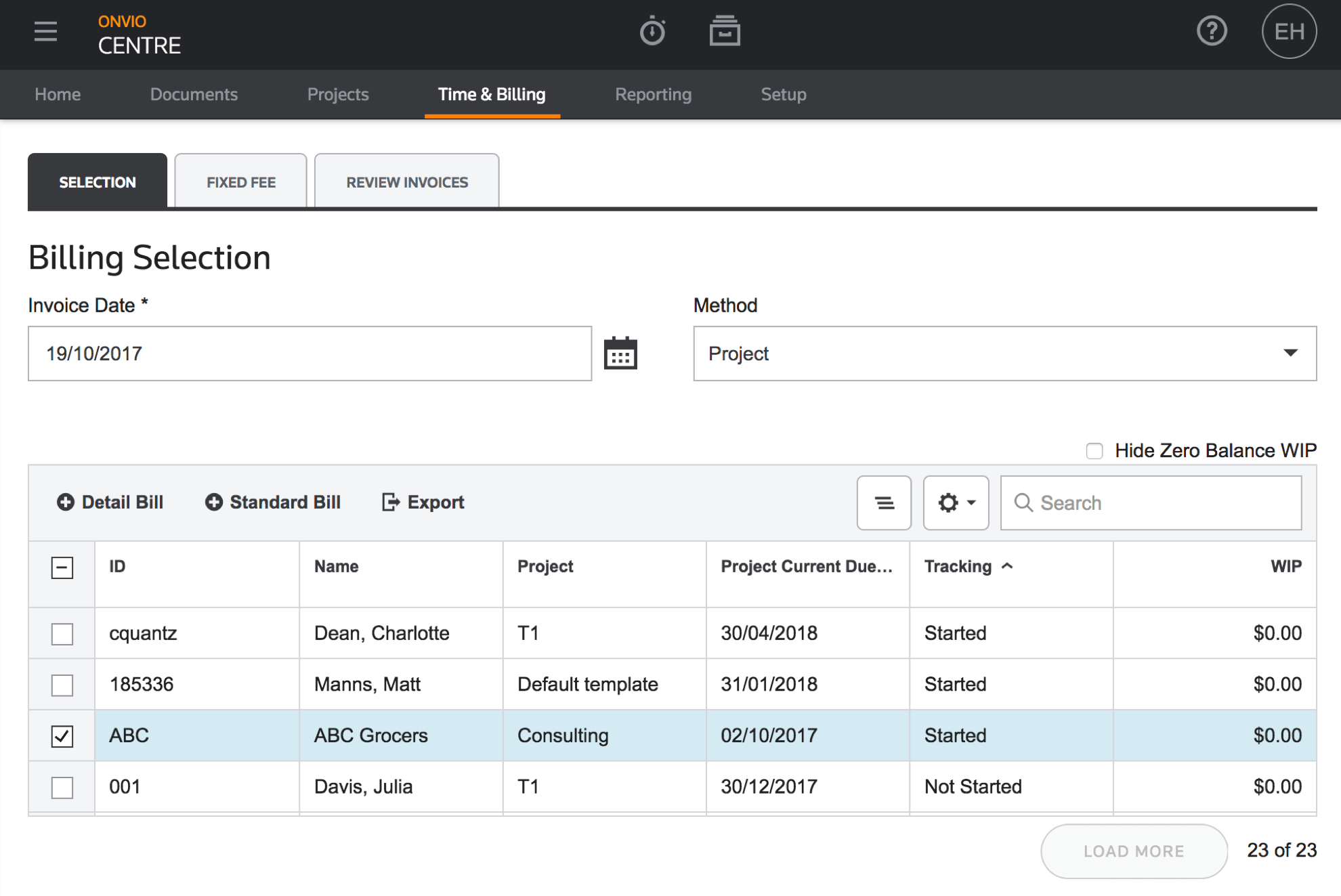
Task: Start the timer stopwatch icon
Action: point(652,31)
